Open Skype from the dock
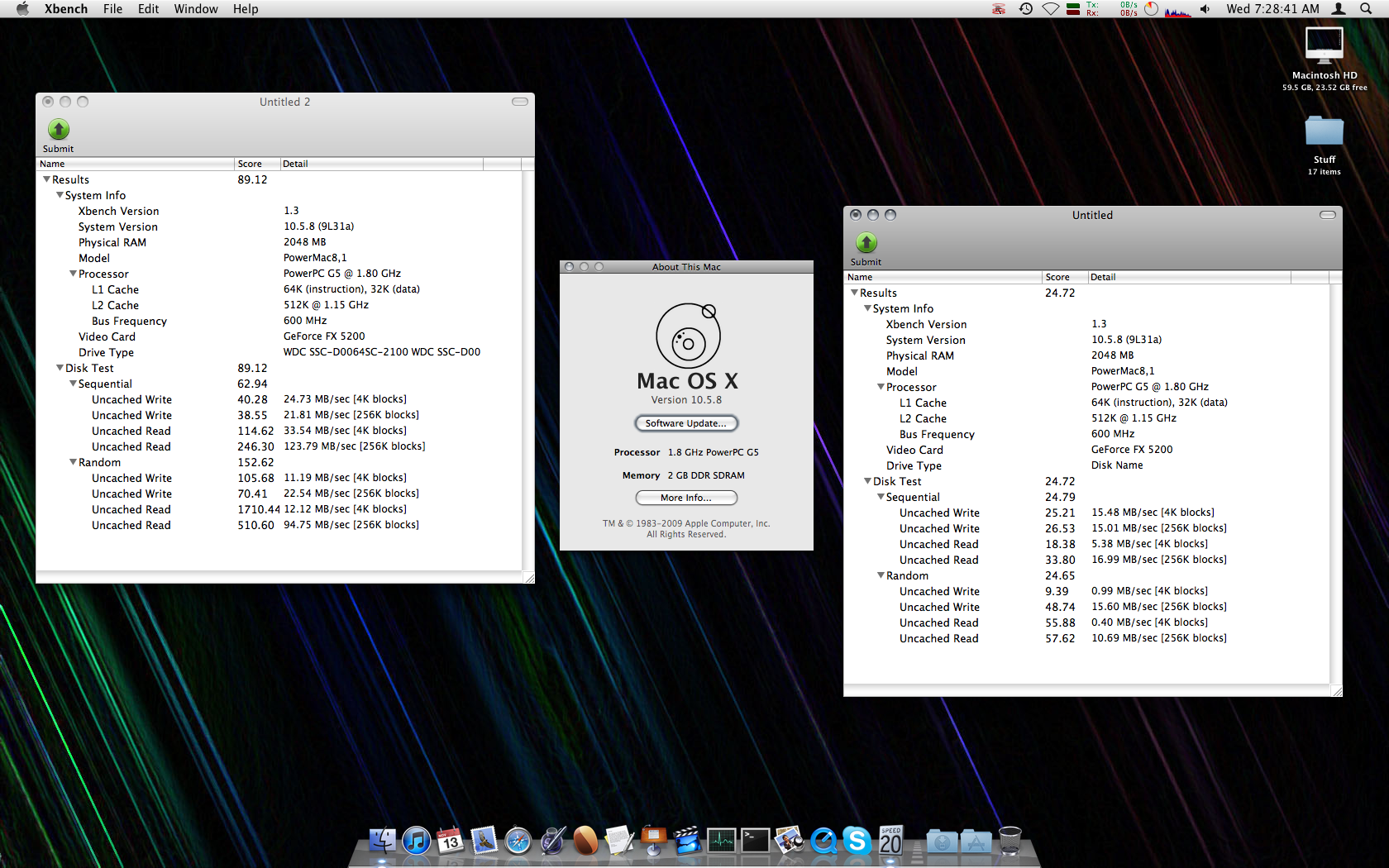Screen dimensions: 1389x868 tap(857, 841)
